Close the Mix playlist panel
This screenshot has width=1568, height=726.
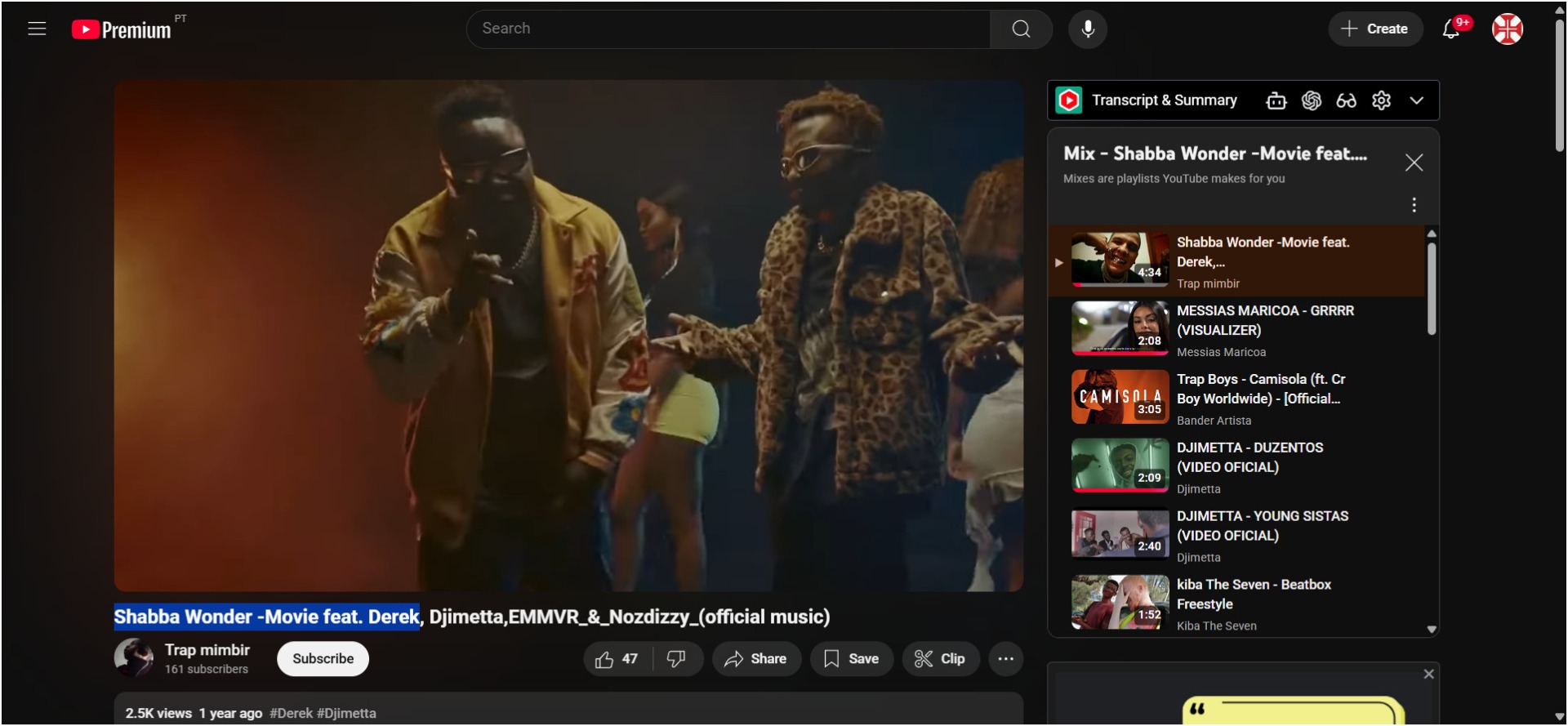[1414, 163]
